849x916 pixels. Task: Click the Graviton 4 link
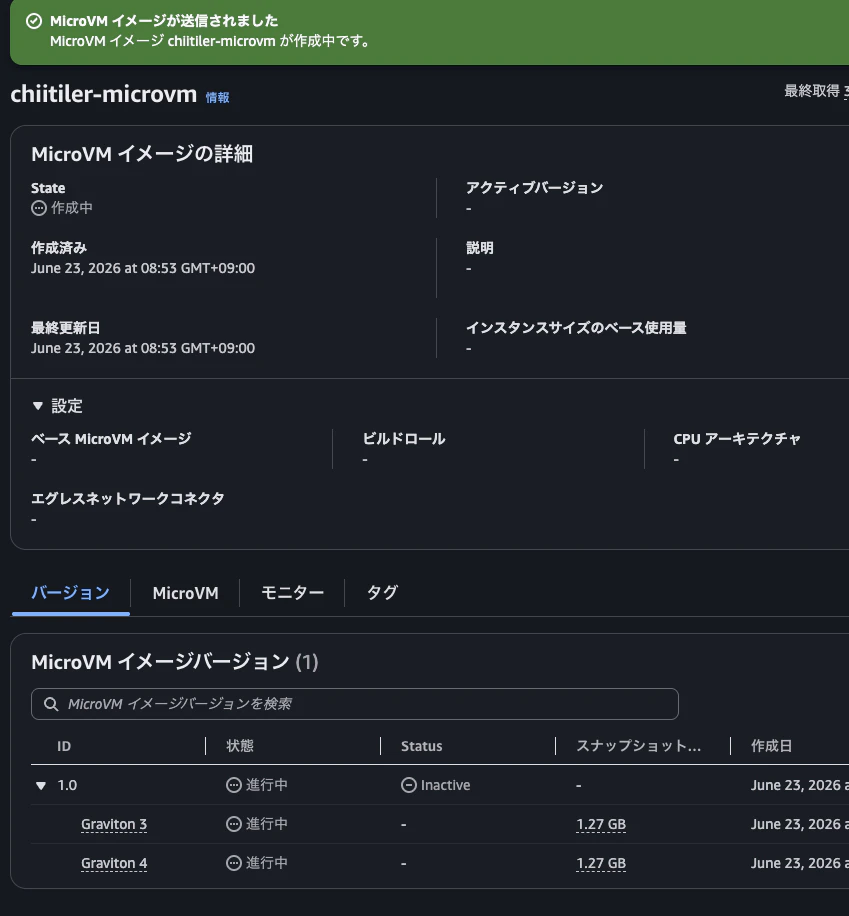click(x=114, y=863)
